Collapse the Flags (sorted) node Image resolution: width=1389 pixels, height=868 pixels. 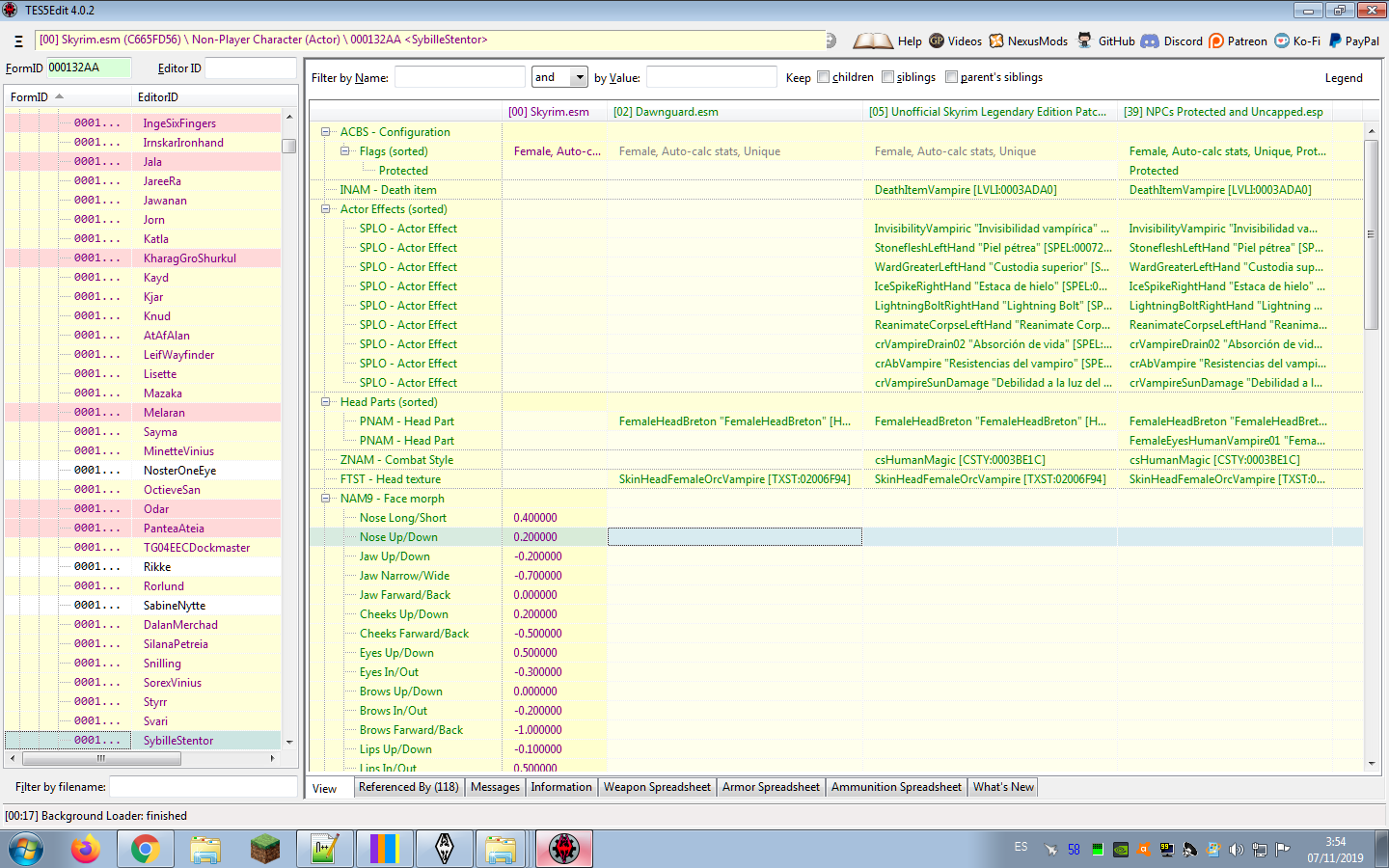coord(345,151)
